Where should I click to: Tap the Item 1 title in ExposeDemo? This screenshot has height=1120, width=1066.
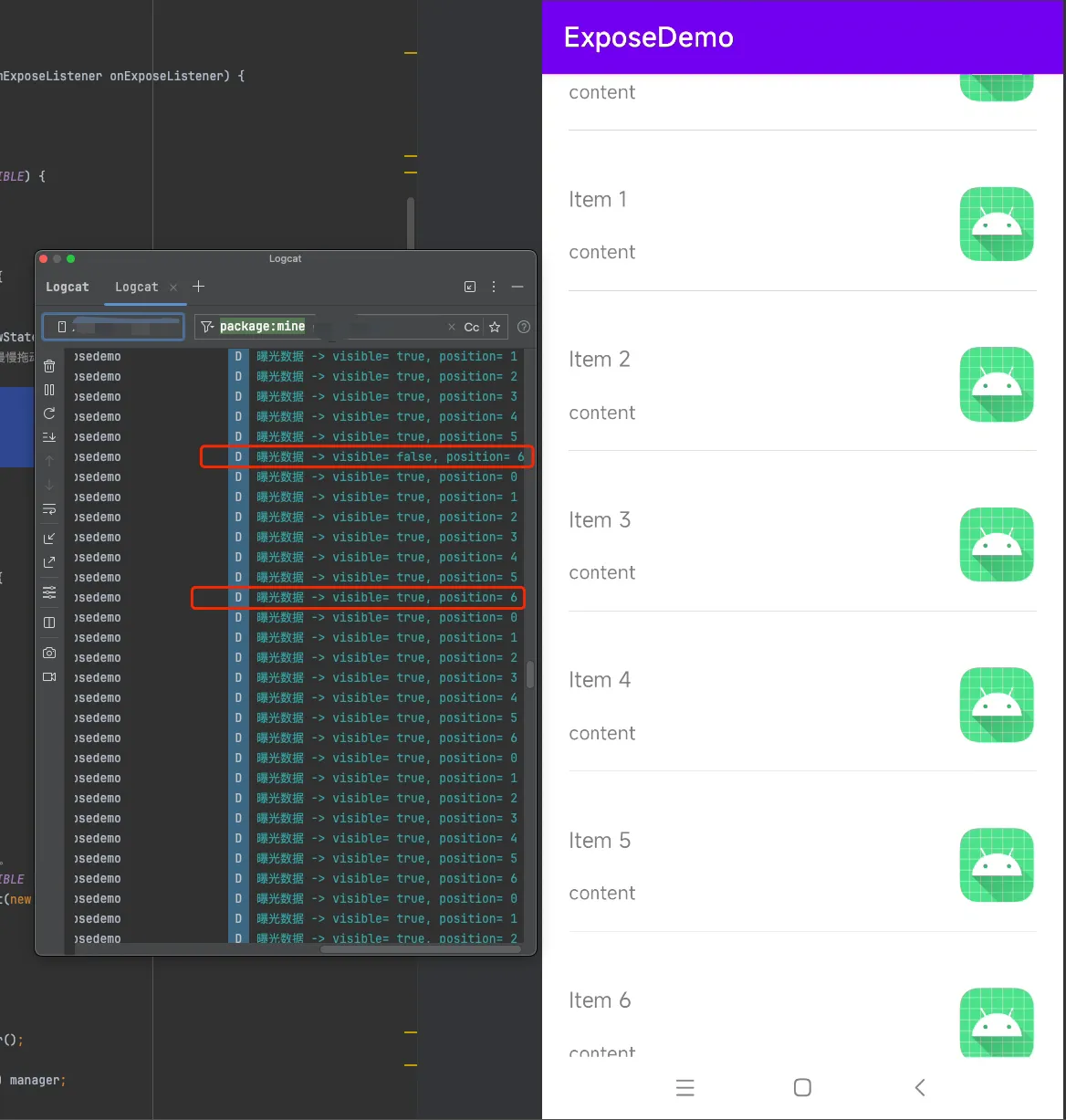point(598,200)
